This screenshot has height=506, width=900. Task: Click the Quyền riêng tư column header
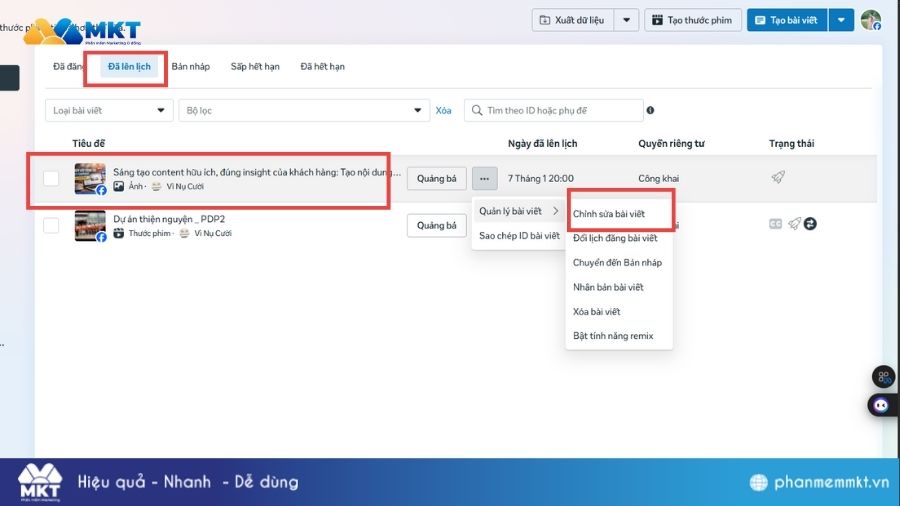pyautogui.click(x=671, y=143)
